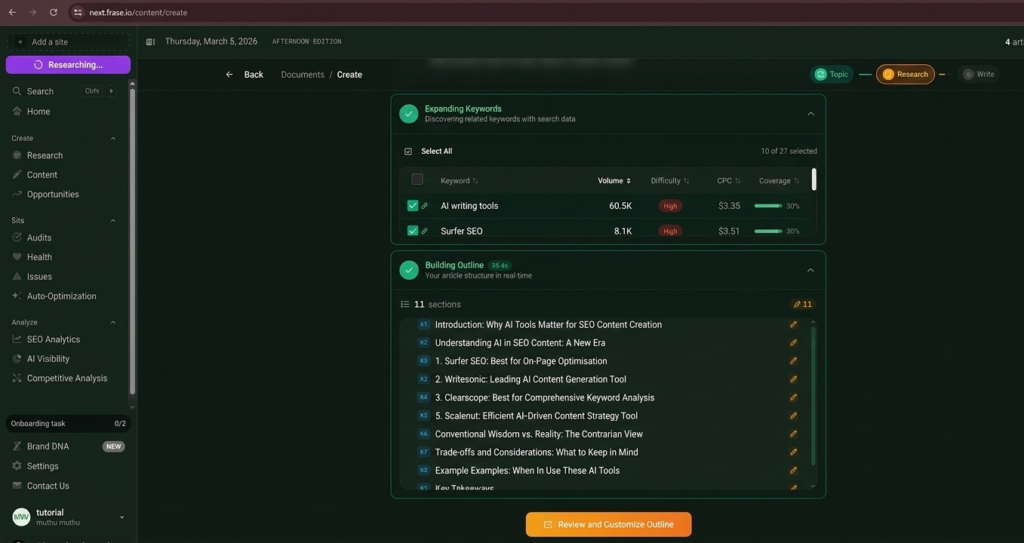Edit Example Examples section
The height and width of the screenshot is (543, 1024).
click(x=793, y=470)
